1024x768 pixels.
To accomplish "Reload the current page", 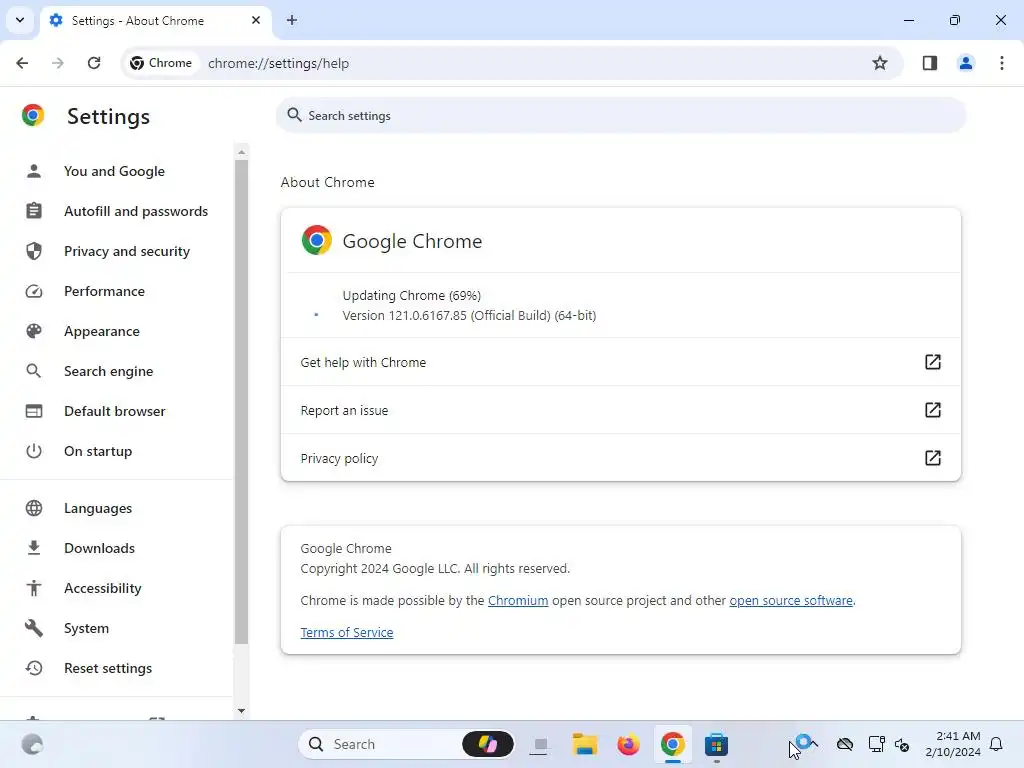I will pyautogui.click(x=94, y=63).
